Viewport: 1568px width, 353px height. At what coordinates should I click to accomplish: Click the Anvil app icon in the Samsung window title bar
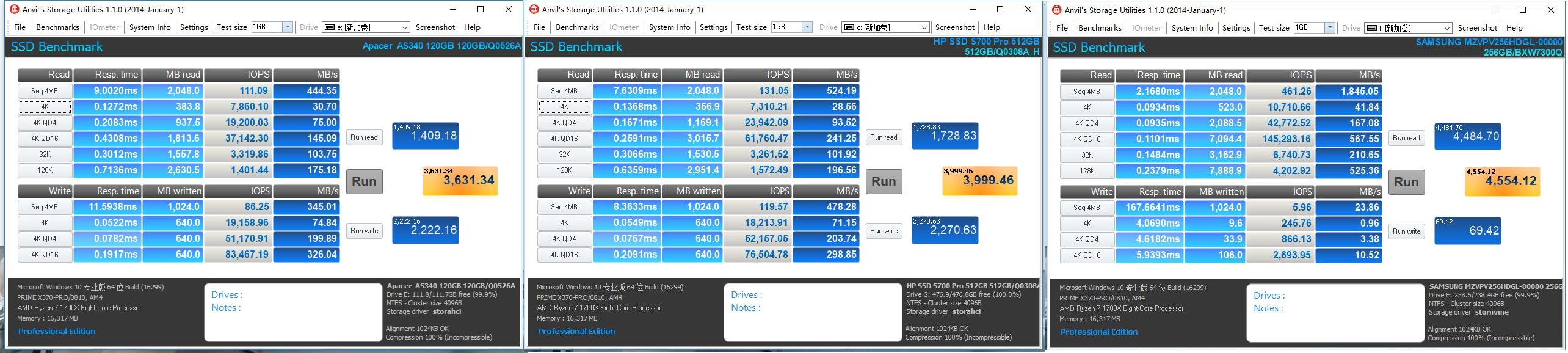1056,10
